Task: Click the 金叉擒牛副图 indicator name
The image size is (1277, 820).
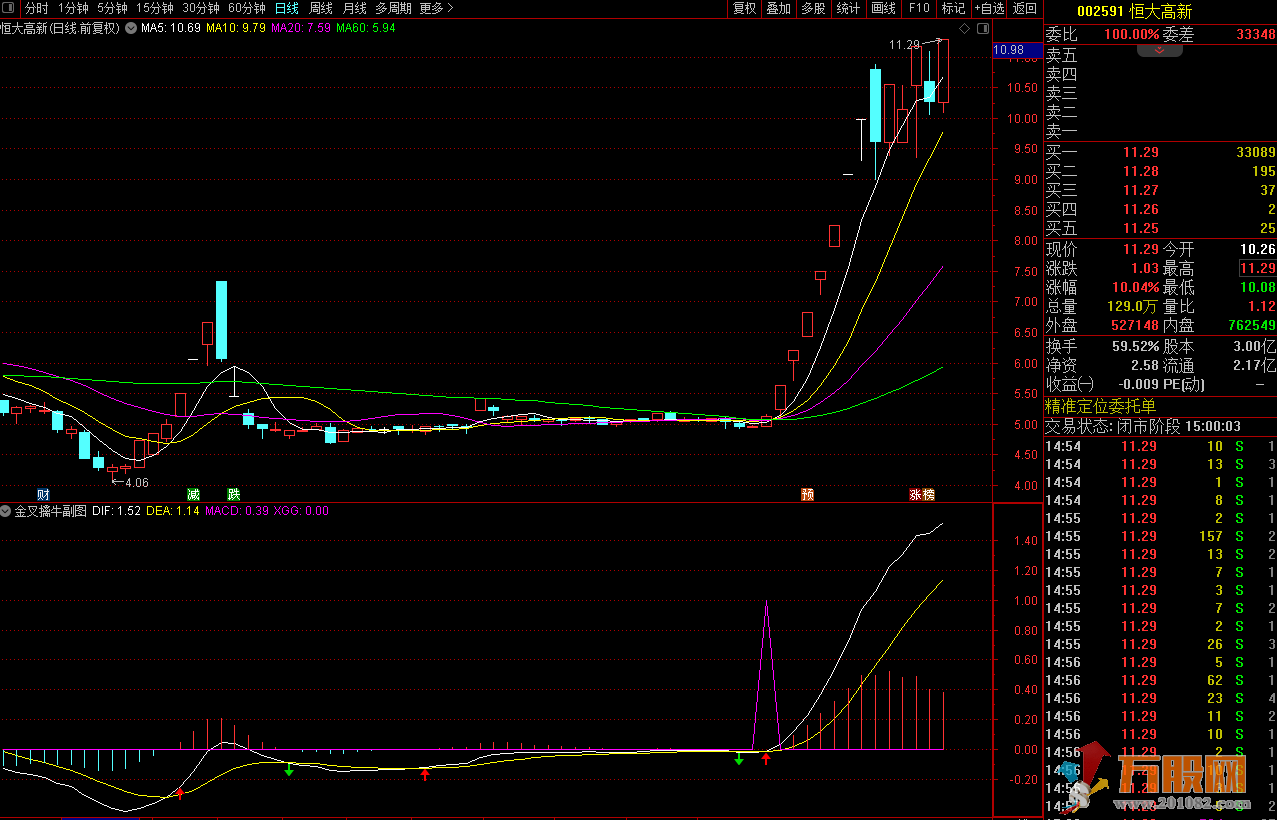Action: [x=50, y=511]
